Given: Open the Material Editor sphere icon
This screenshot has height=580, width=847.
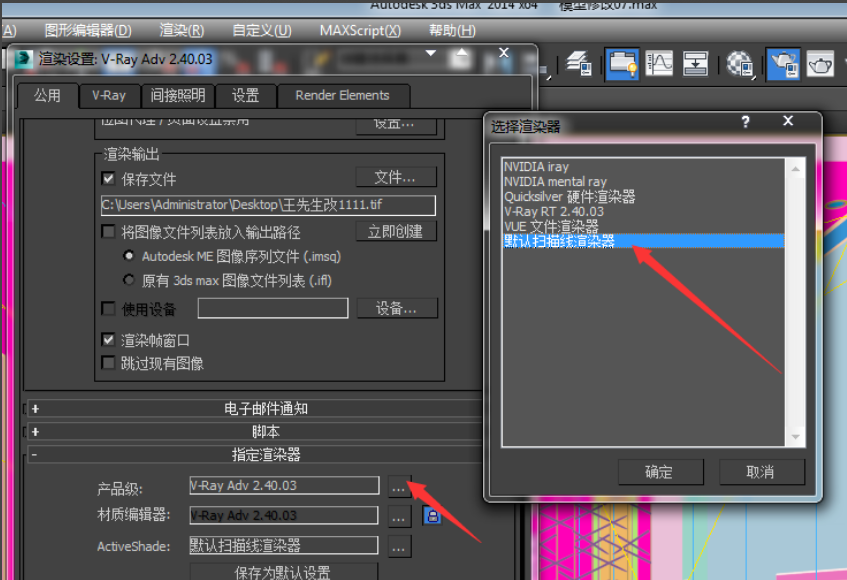Looking at the screenshot, I should 740,64.
